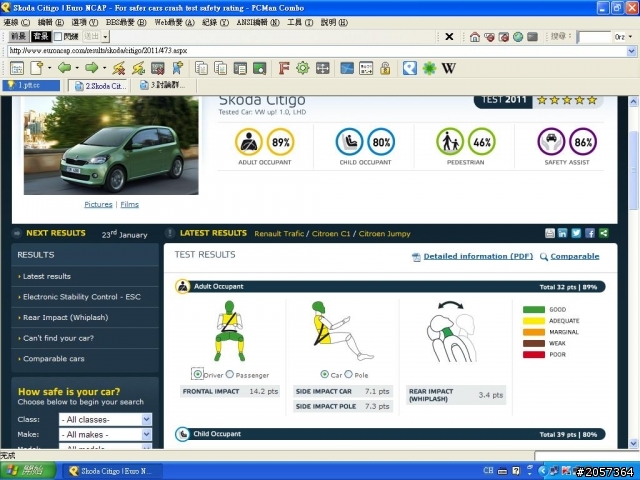Click the green clover icon
The image size is (640, 480).
(429, 68)
